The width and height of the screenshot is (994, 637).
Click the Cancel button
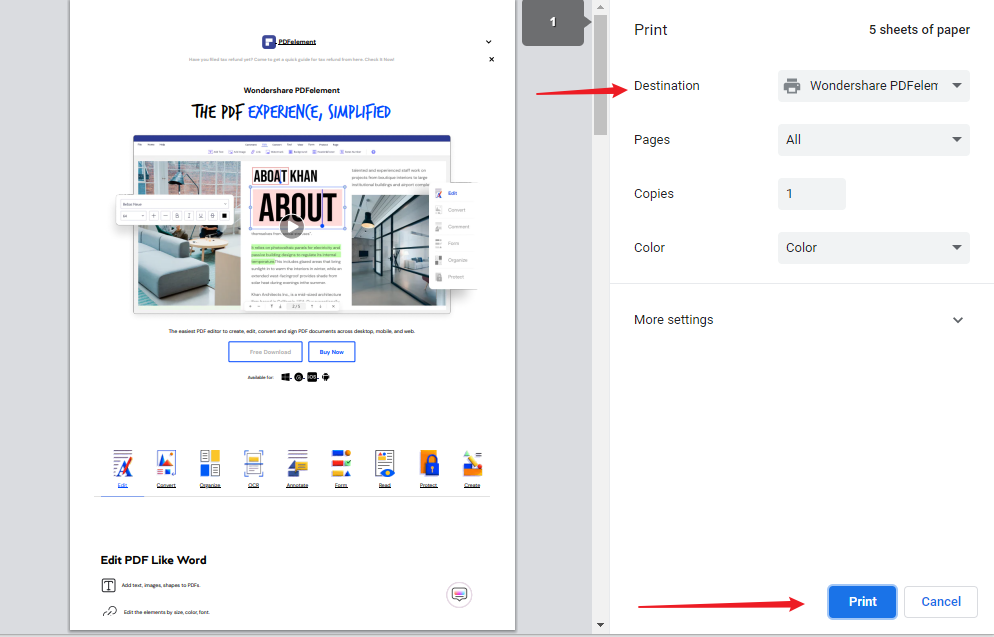(940, 601)
